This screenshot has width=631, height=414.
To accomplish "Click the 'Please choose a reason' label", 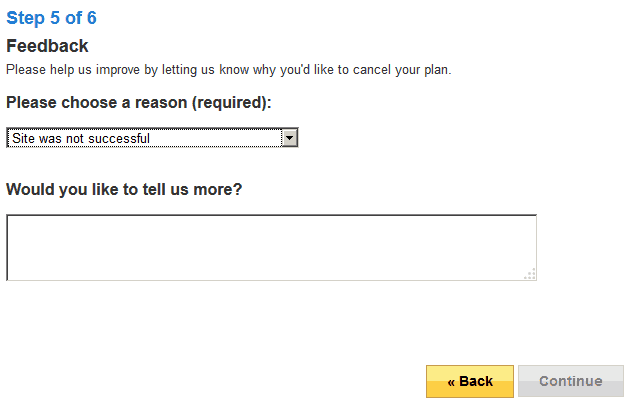I will click(x=139, y=103).
